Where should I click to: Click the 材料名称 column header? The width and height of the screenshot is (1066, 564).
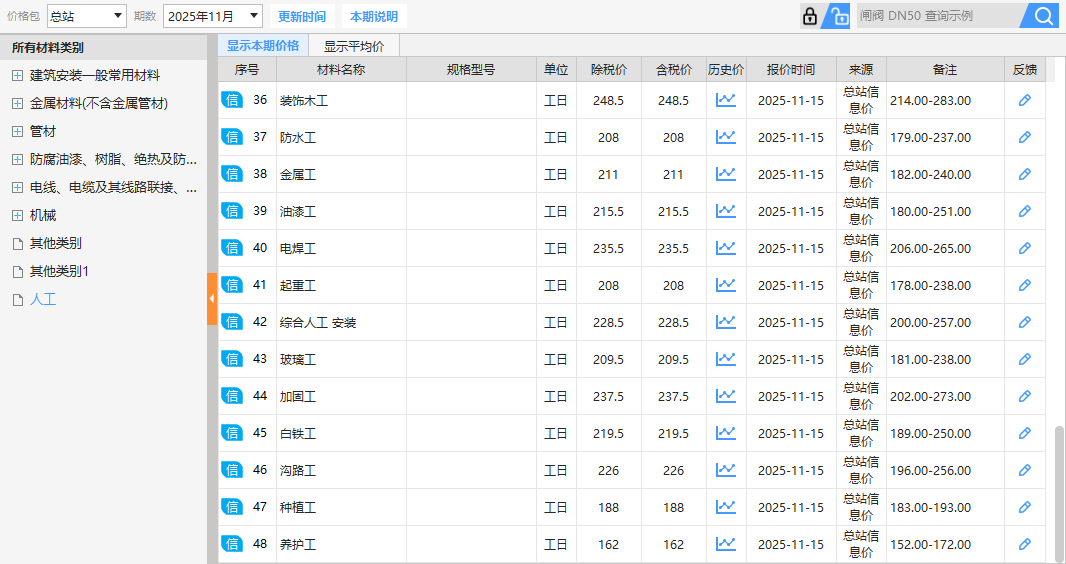point(341,69)
